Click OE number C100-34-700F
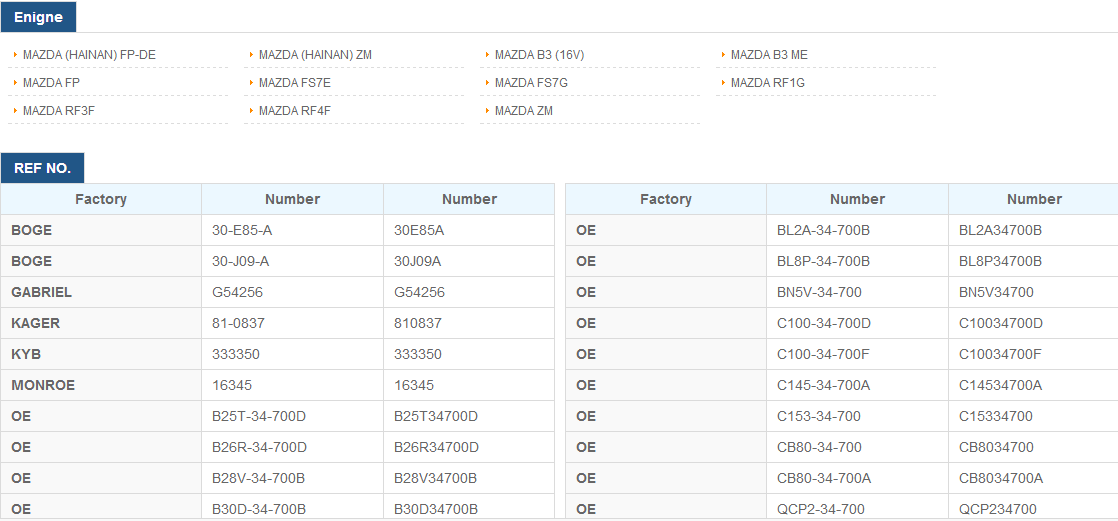1118x521 pixels. (x=824, y=354)
